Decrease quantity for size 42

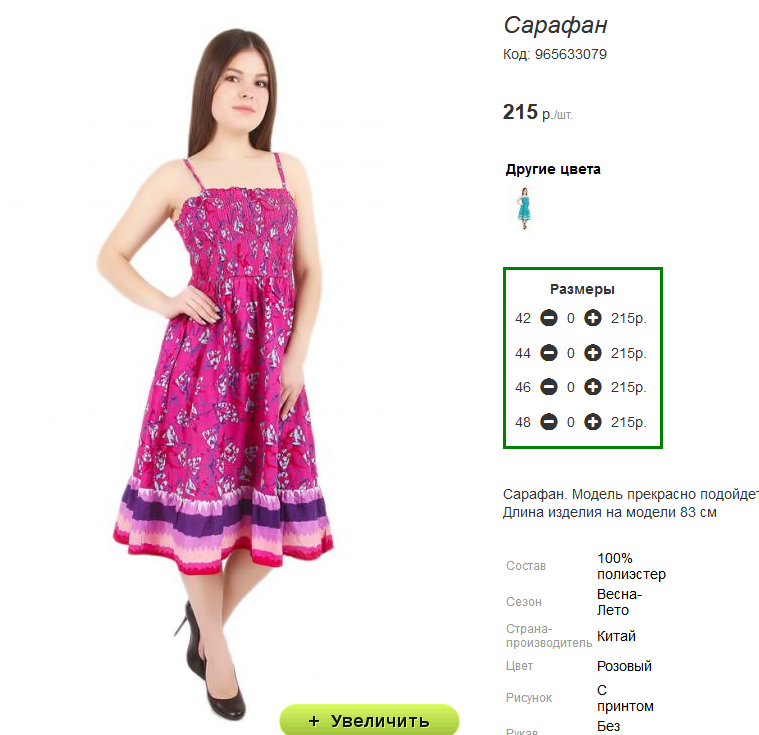548,318
